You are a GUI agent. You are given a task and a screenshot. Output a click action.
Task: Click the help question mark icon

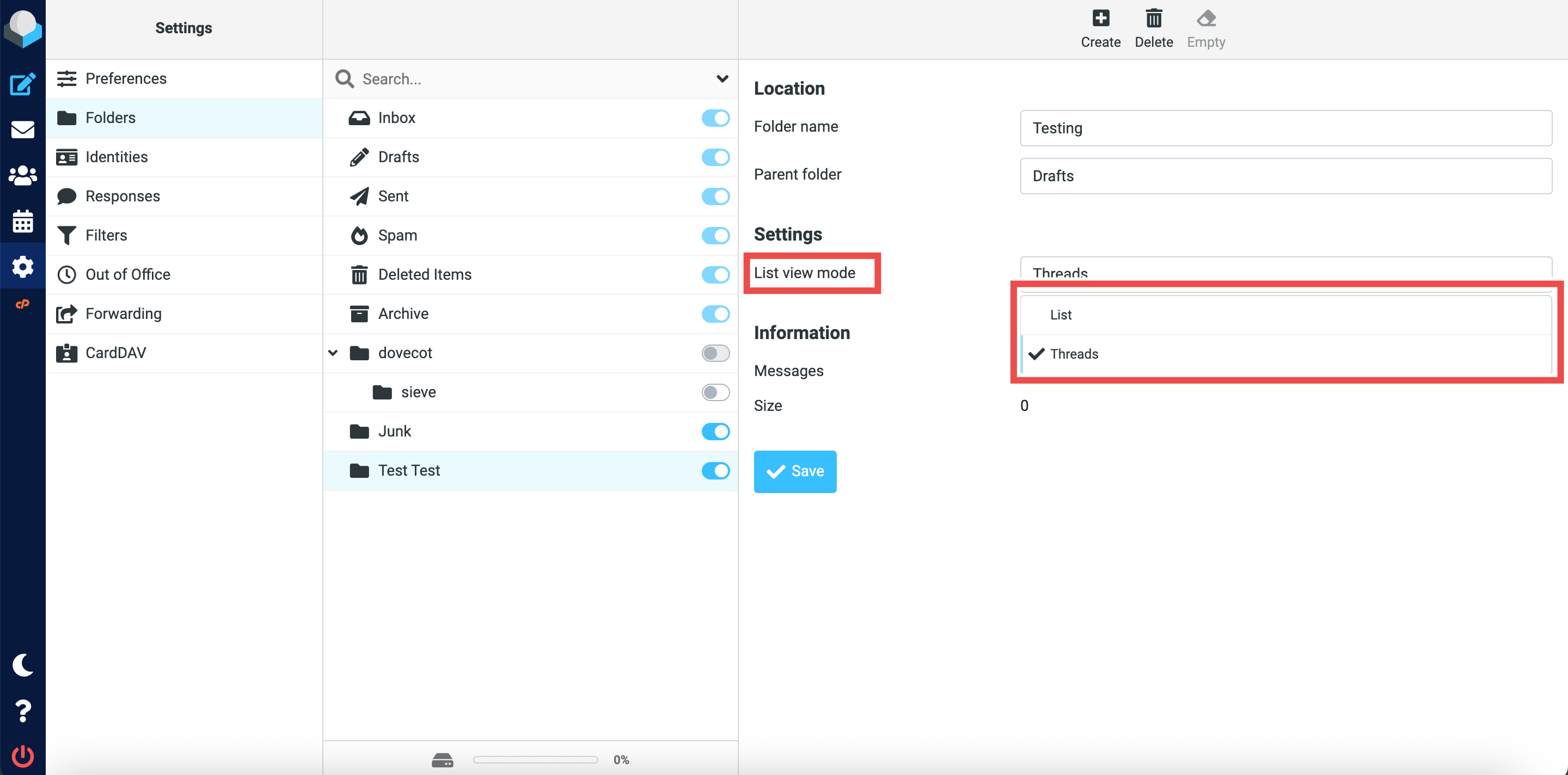[x=22, y=711]
